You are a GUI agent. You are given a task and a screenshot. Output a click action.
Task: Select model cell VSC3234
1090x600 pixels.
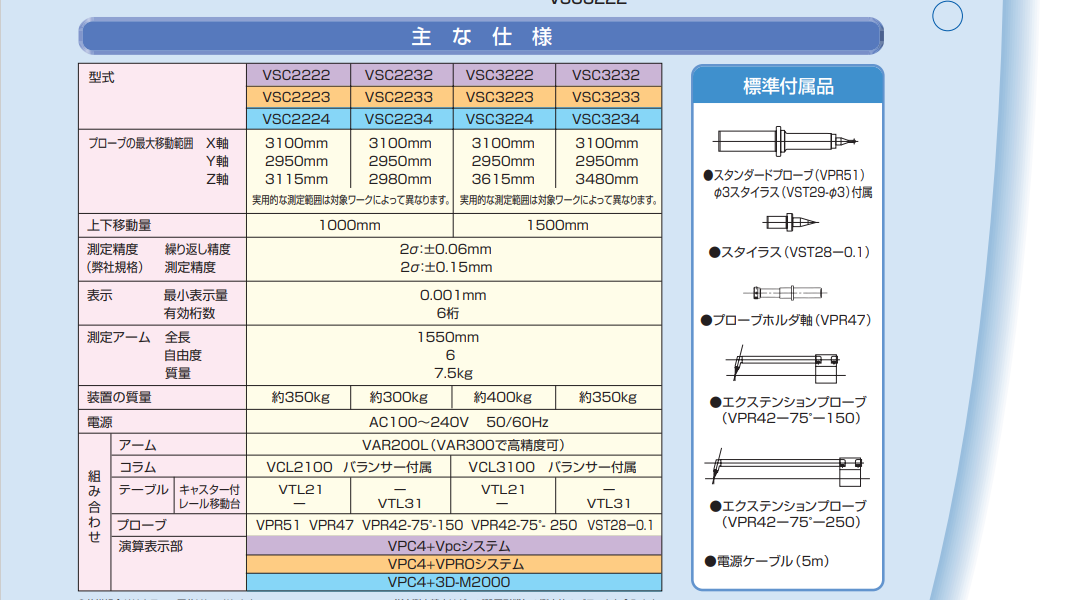click(608, 119)
